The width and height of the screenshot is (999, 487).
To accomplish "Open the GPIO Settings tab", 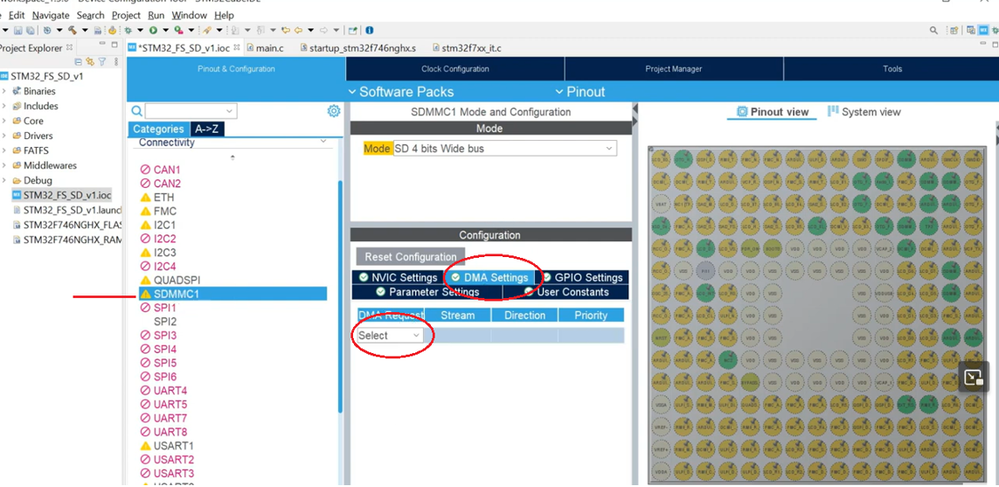I will 582,277.
